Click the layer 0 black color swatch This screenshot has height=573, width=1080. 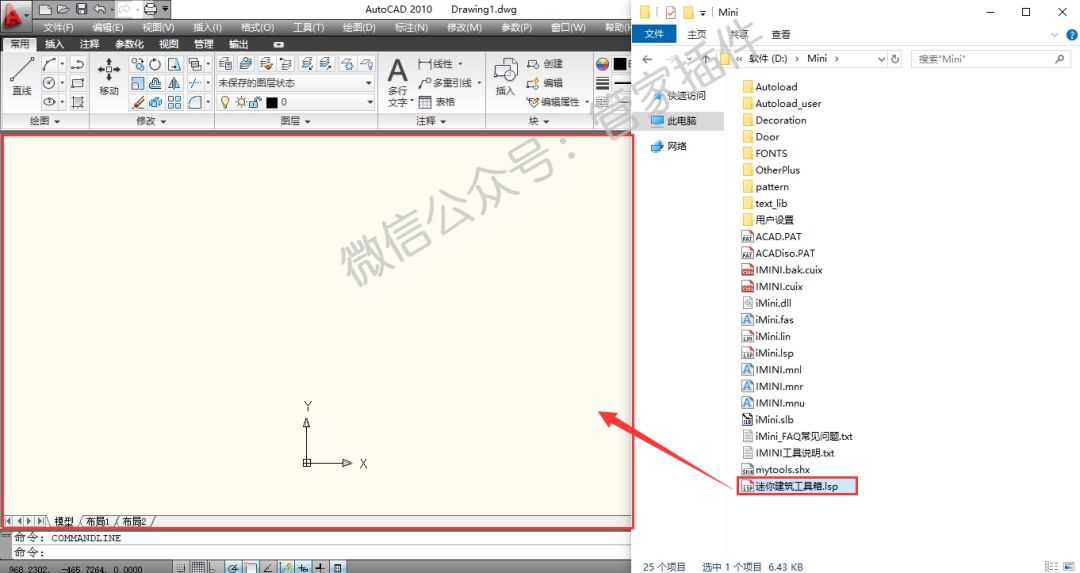[271, 103]
